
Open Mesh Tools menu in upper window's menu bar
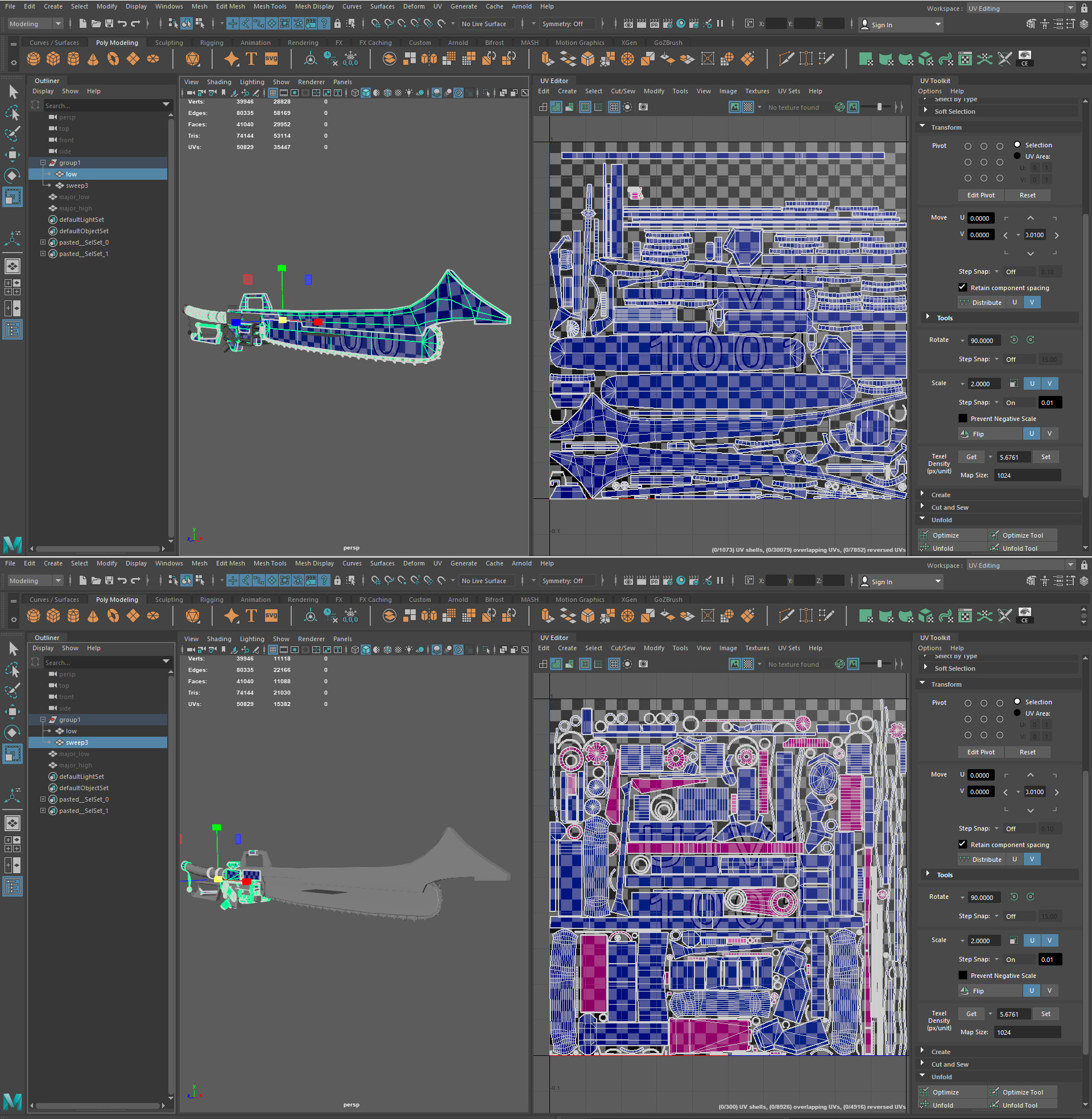(x=270, y=6)
